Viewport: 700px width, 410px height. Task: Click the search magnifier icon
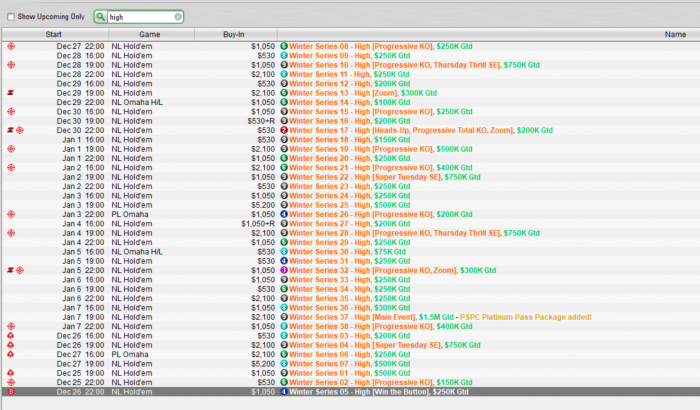pos(100,17)
